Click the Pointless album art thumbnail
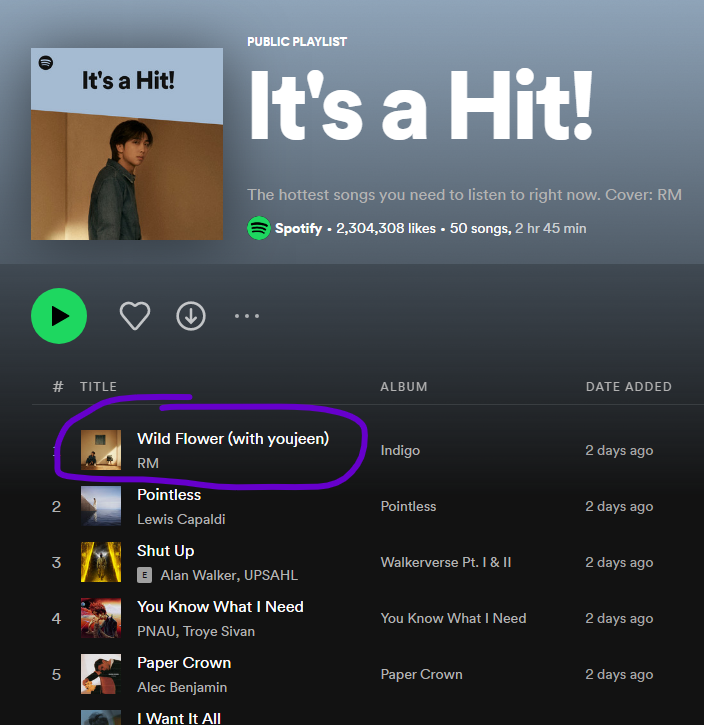This screenshot has height=725, width=704. (x=101, y=506)
